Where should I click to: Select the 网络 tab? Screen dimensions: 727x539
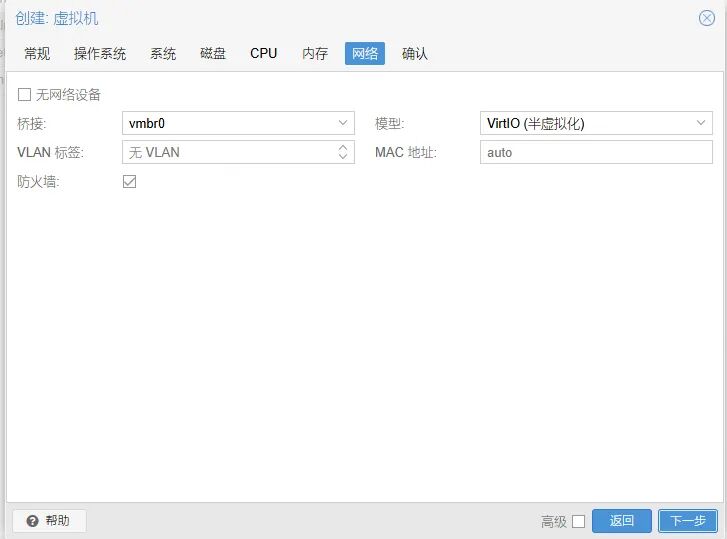(365, 54)
